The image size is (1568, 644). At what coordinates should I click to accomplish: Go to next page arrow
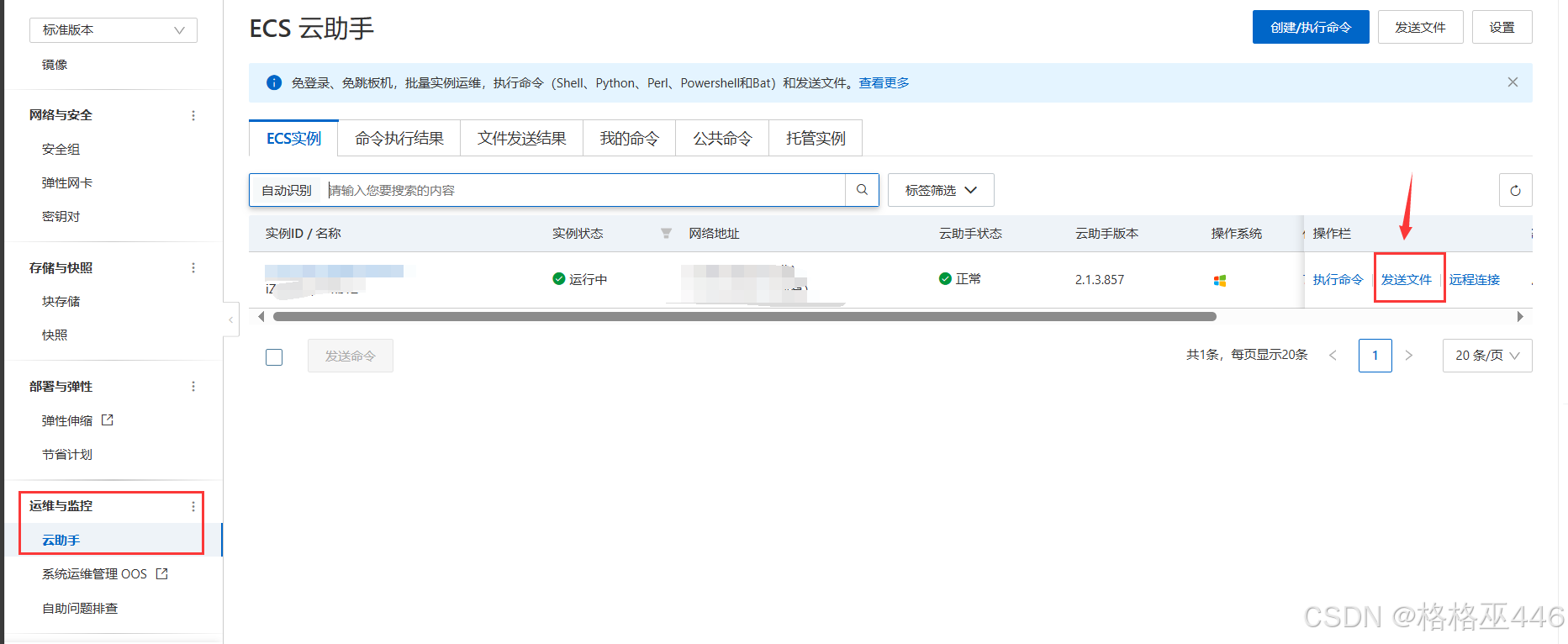(x=1409, y=356)
